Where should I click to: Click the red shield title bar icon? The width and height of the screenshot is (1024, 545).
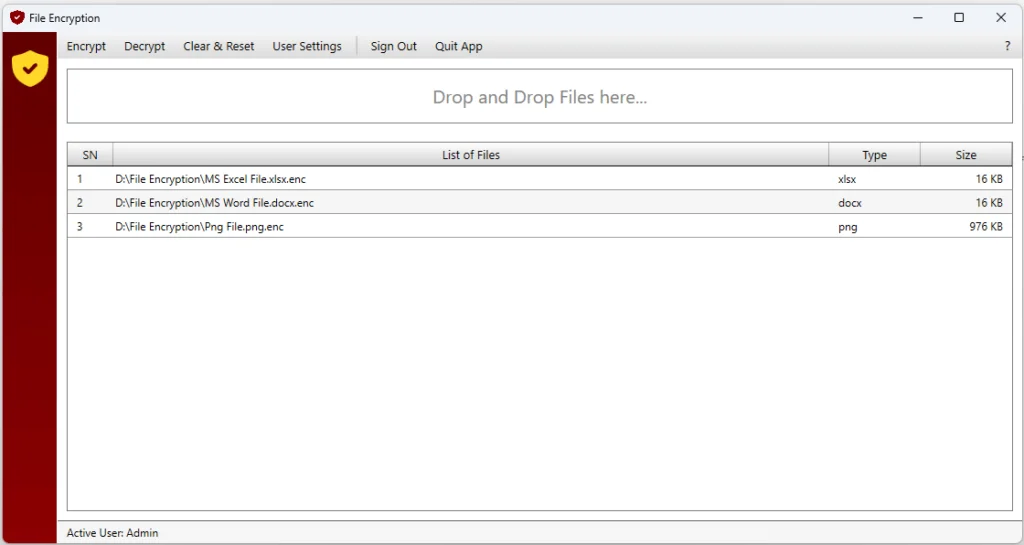(x=18, y=18)
